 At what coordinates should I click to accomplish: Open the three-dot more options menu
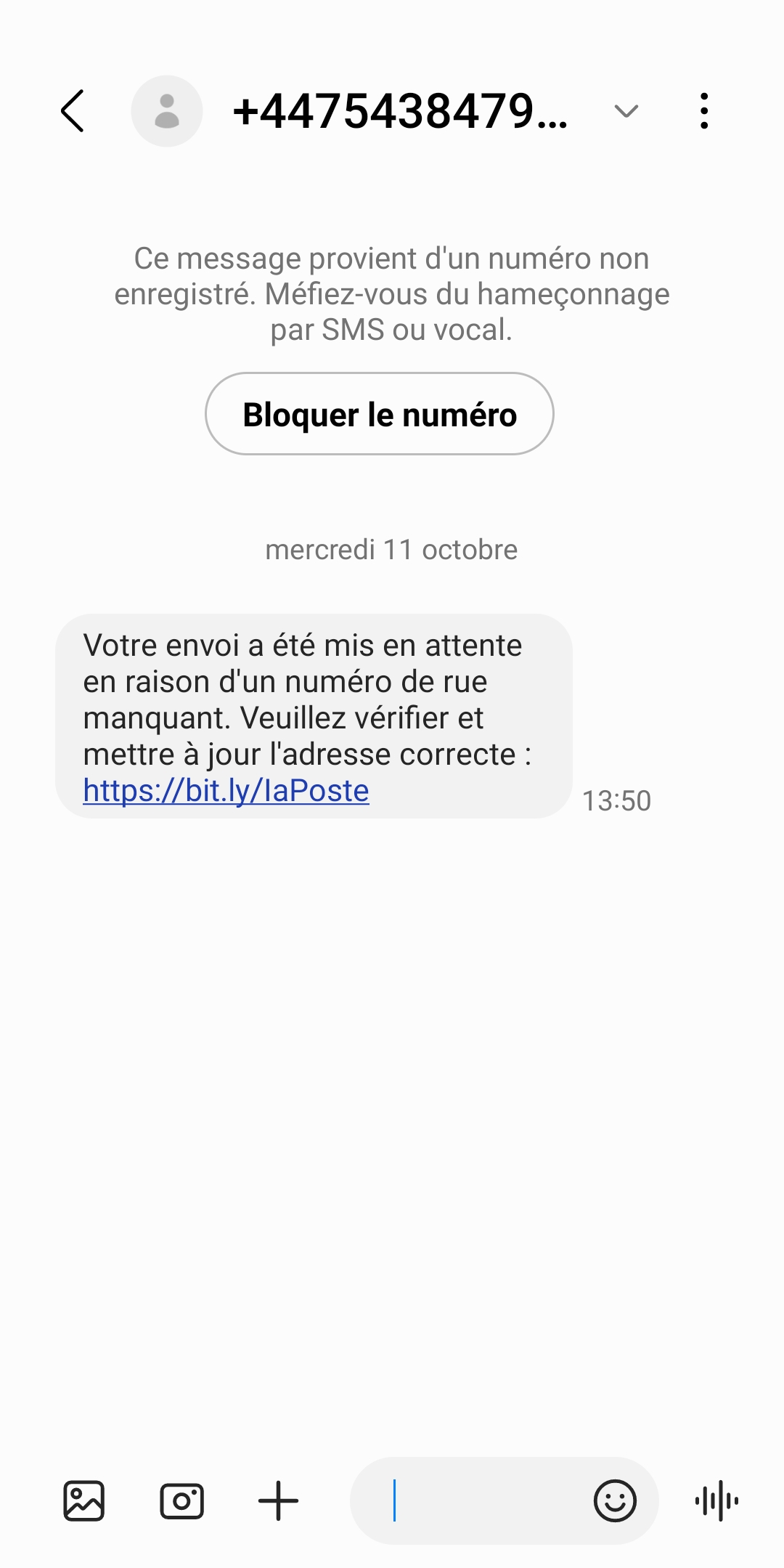click(704, 111)
